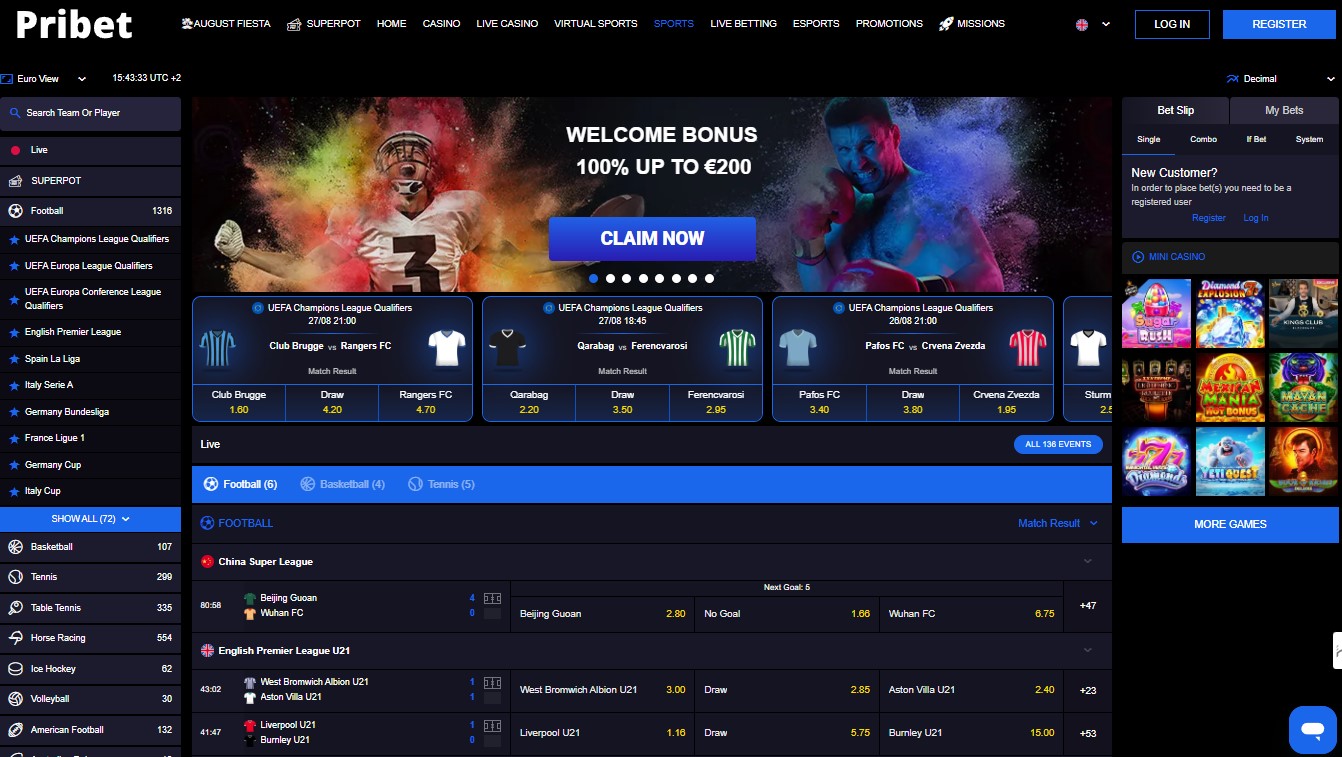Go to the third banner carousel dot

(627, 279)
